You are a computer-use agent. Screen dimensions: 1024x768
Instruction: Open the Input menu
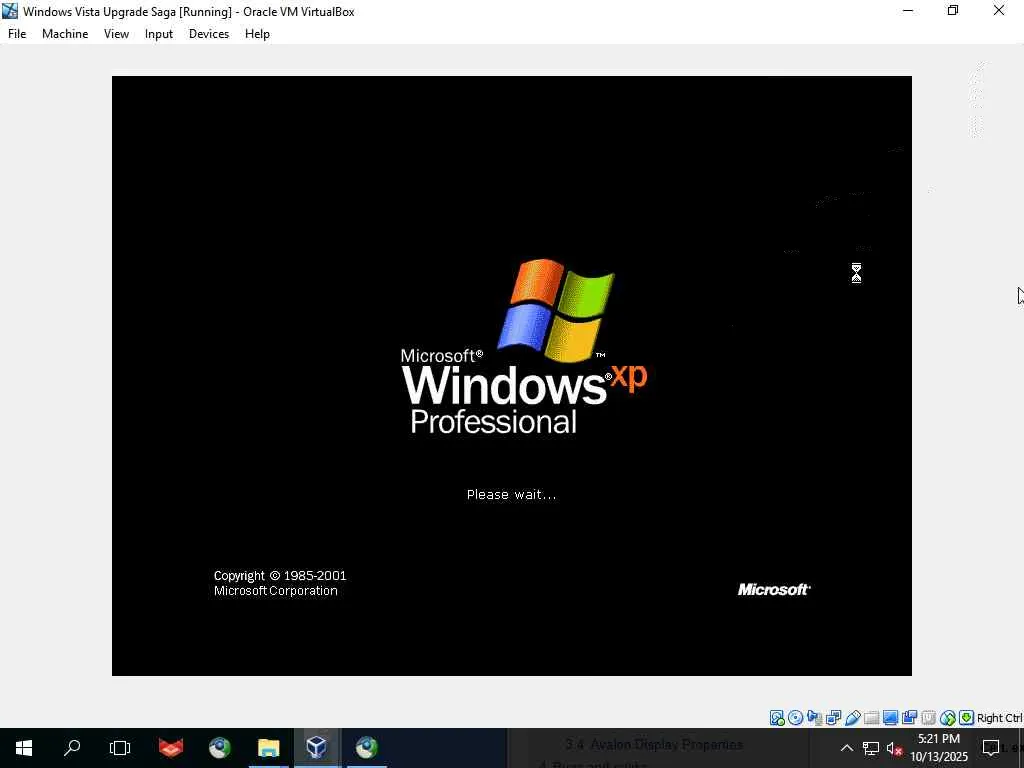[x=159, y=33]
